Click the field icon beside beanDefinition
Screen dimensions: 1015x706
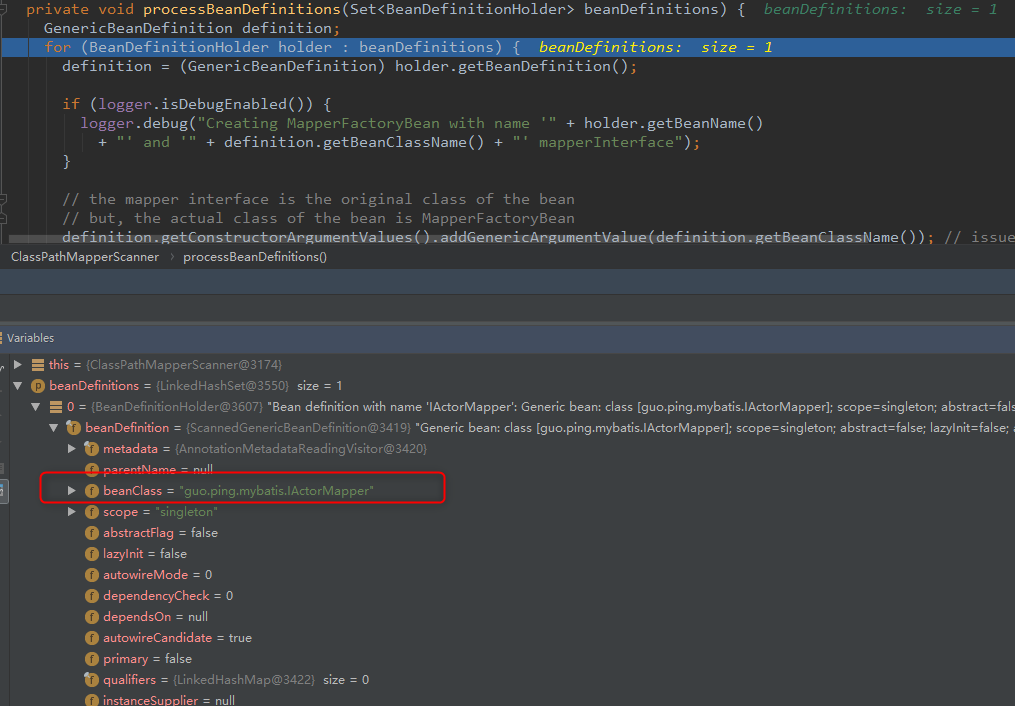point(74,428)
